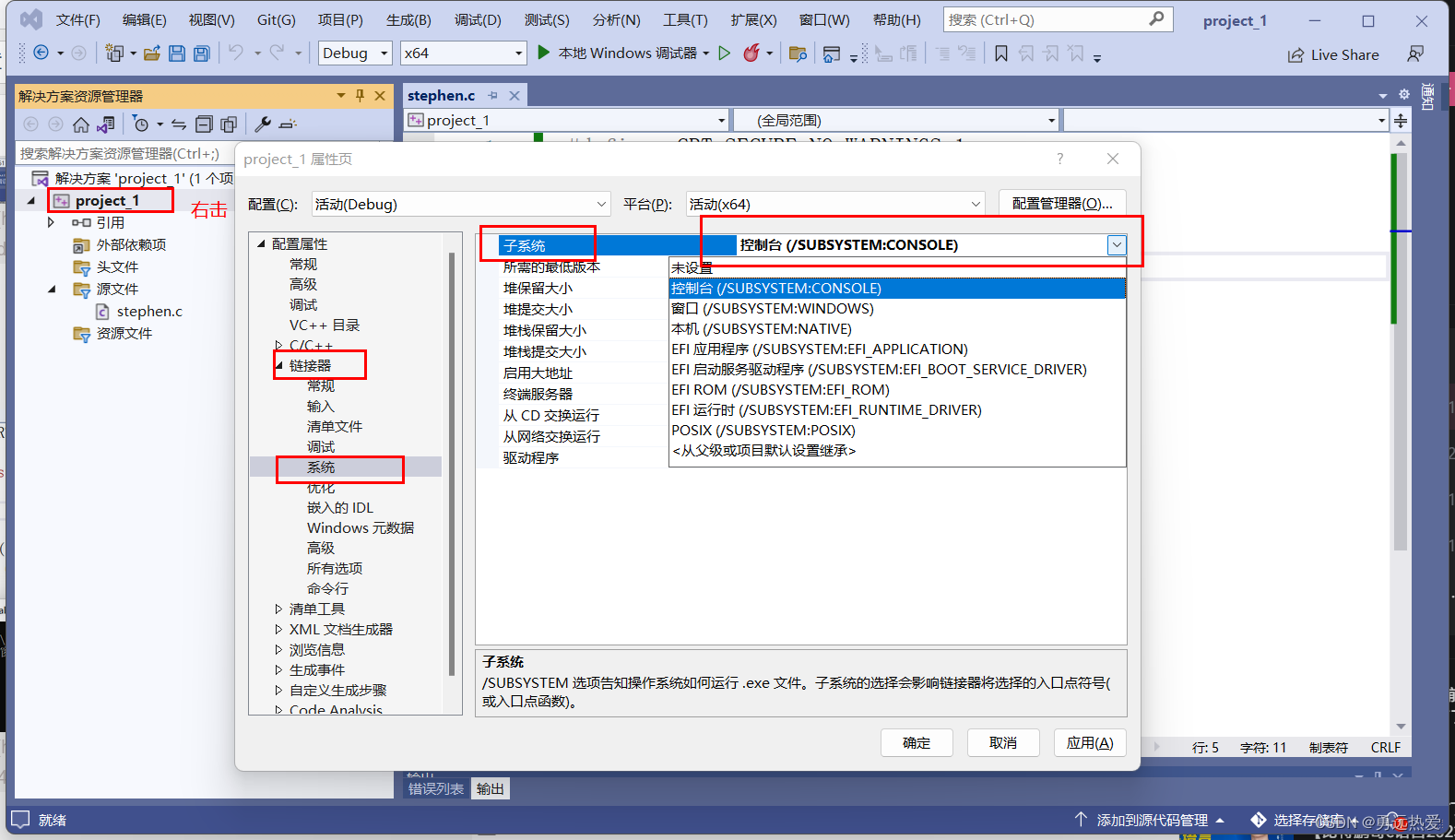Click the Save file icon
Screen dimensions: 1455x840
(x=177, y=53)
